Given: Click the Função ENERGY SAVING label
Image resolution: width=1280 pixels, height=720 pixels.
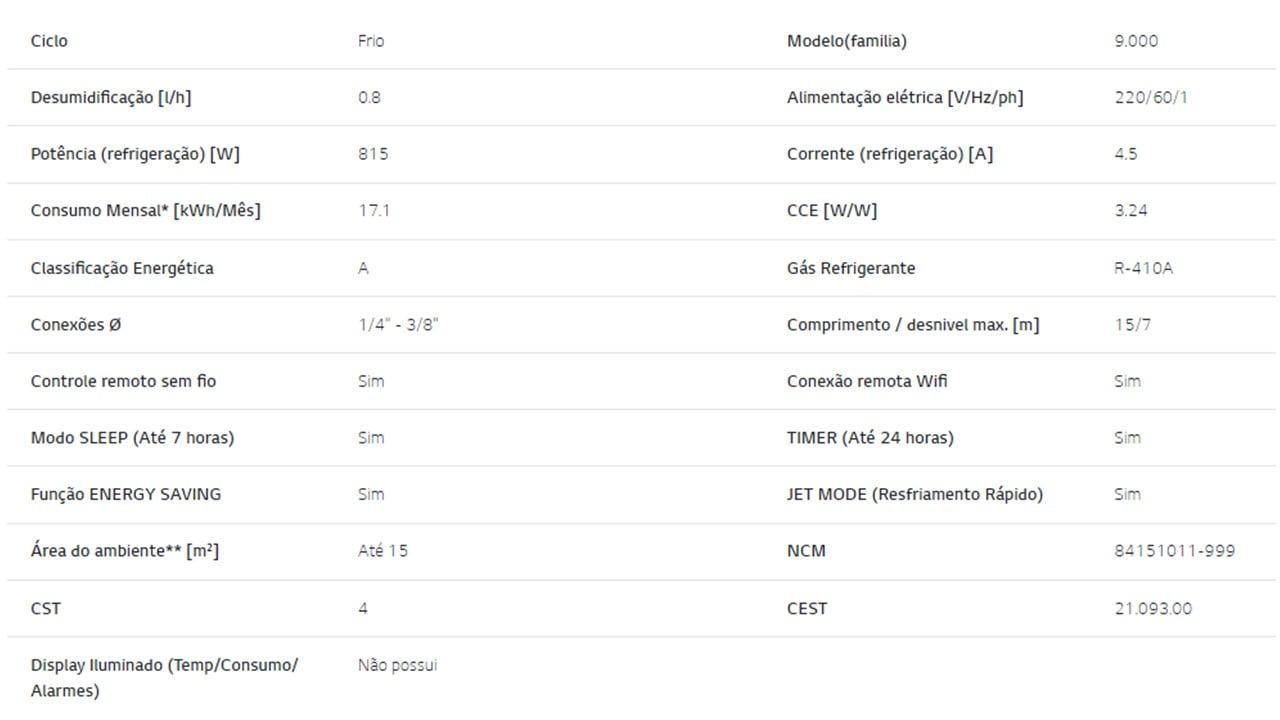Looking at the screenshot, I should pyautogui.click(x=126, y=494).
